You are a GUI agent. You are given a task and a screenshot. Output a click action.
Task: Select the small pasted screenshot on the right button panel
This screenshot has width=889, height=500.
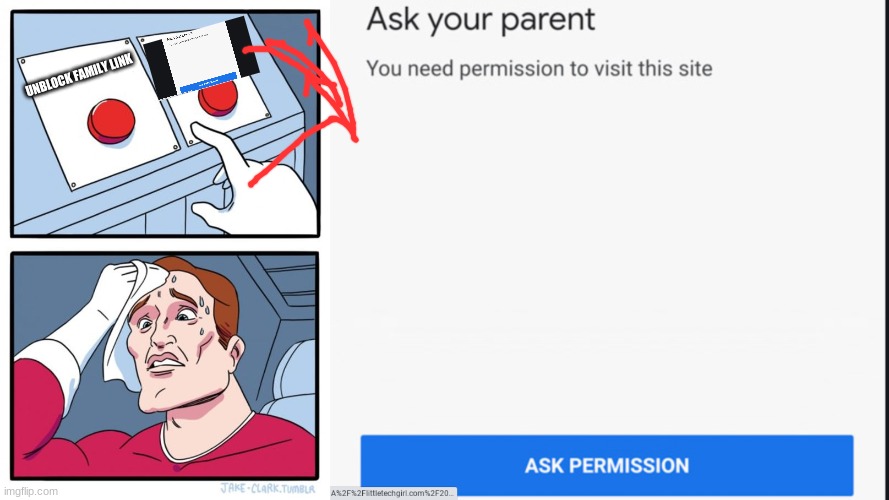pyautogui.click(x=200, y=57)
